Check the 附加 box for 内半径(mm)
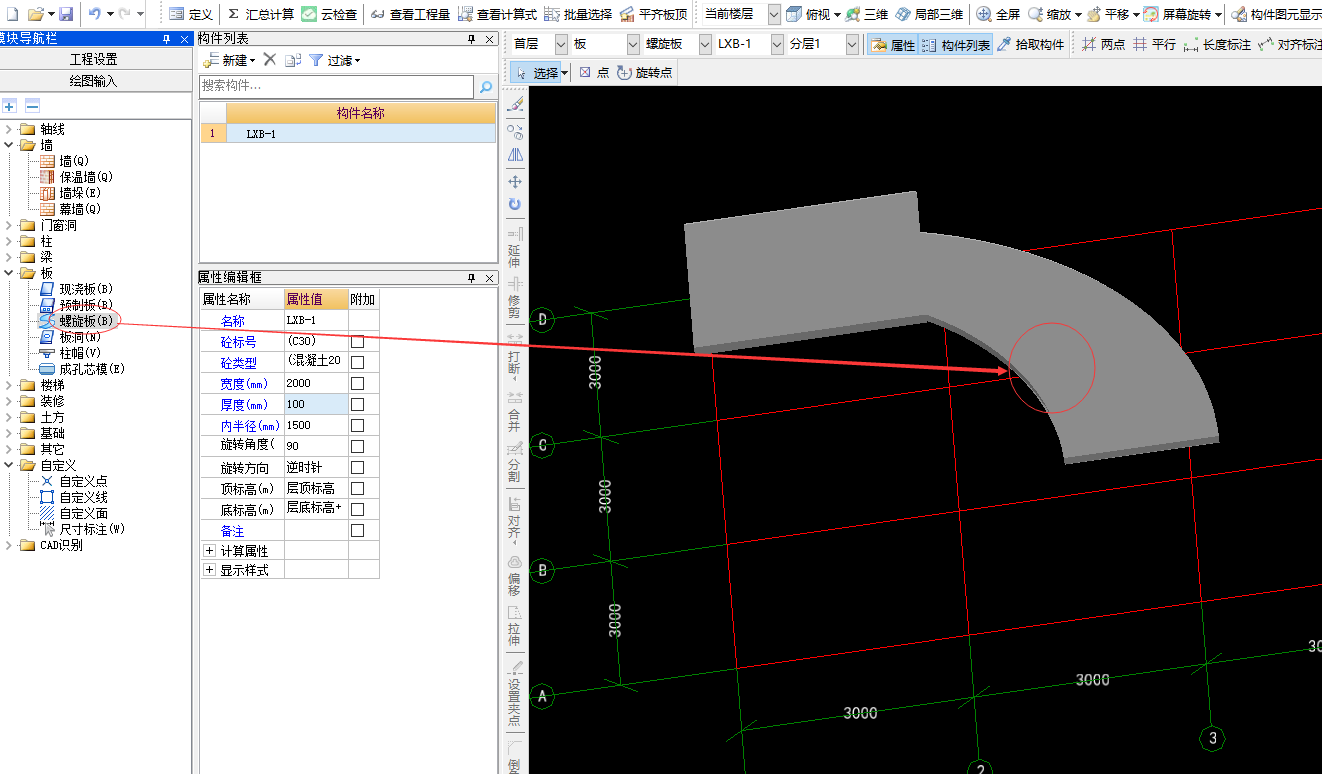This screenshot has height=774, width=1322. coord(357,426)
